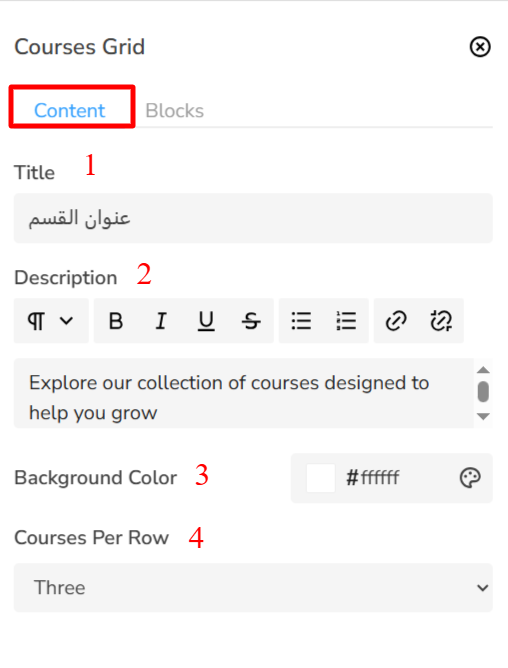The height and width of the screenshot is (668, 508).
Task: Apply strikethrough to description text
Action: coord(251,321)
